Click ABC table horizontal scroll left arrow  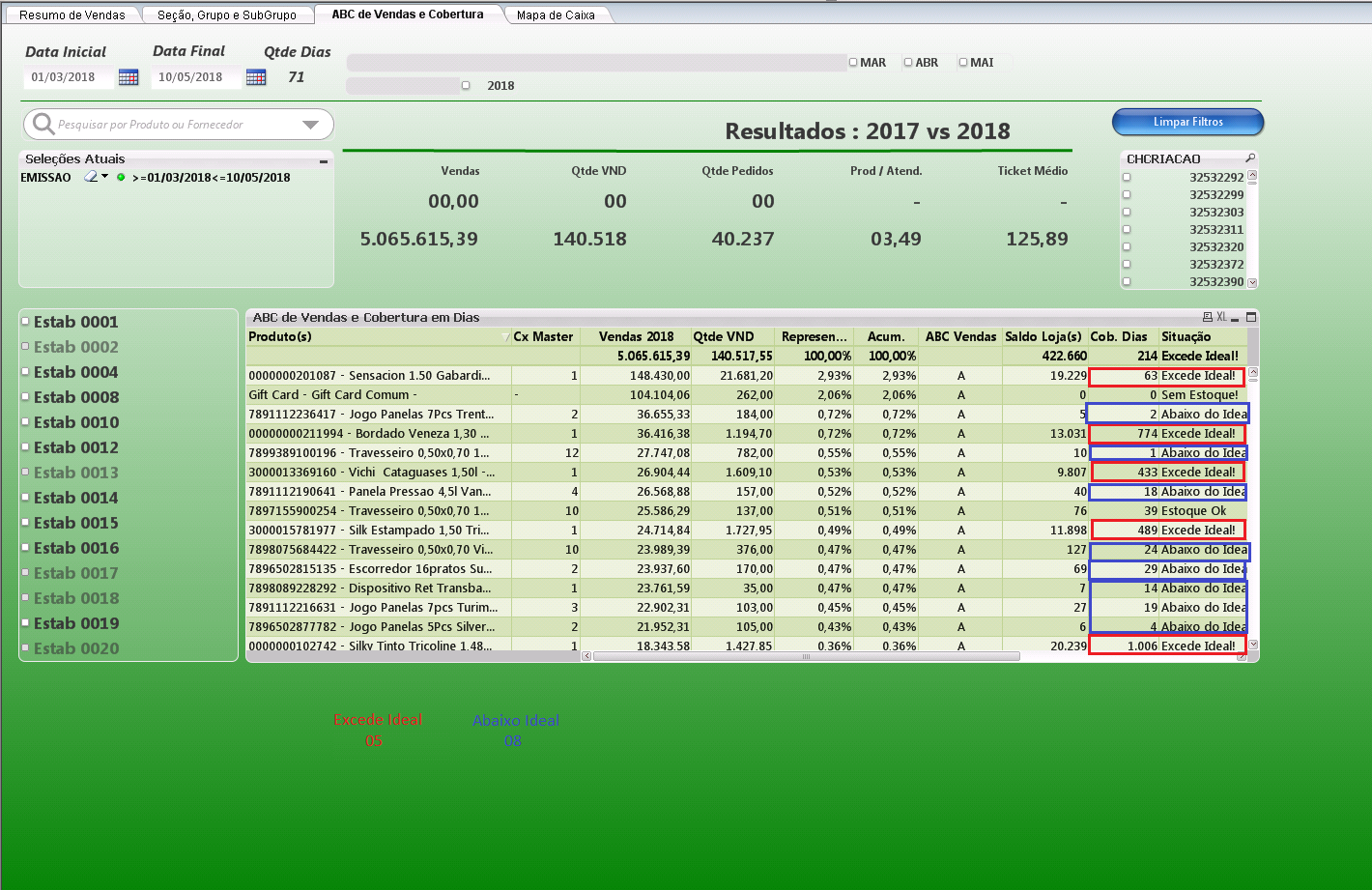pyautogui.click(x=586, y=656)
